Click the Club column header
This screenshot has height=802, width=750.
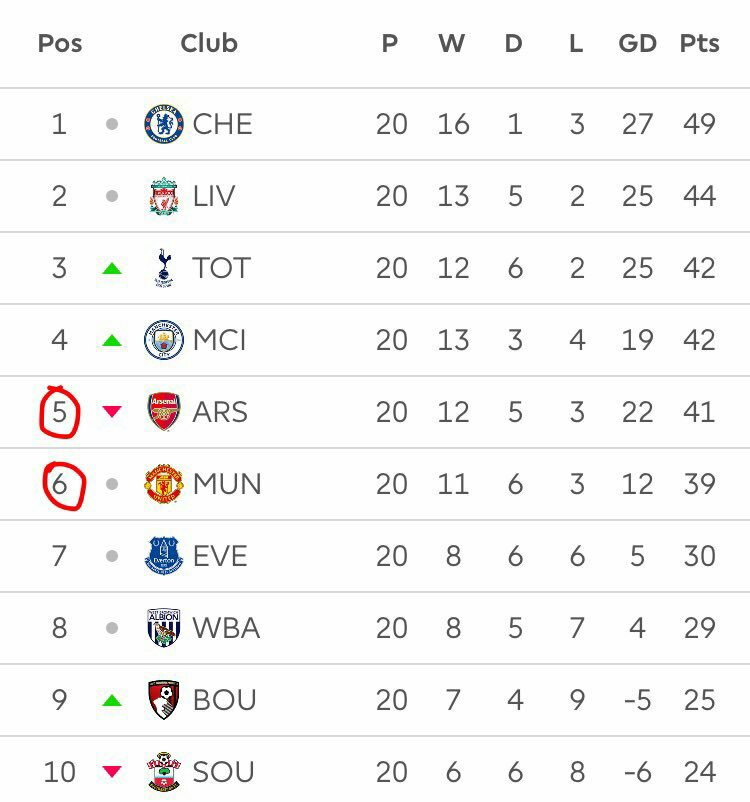(x=209, y=44)
